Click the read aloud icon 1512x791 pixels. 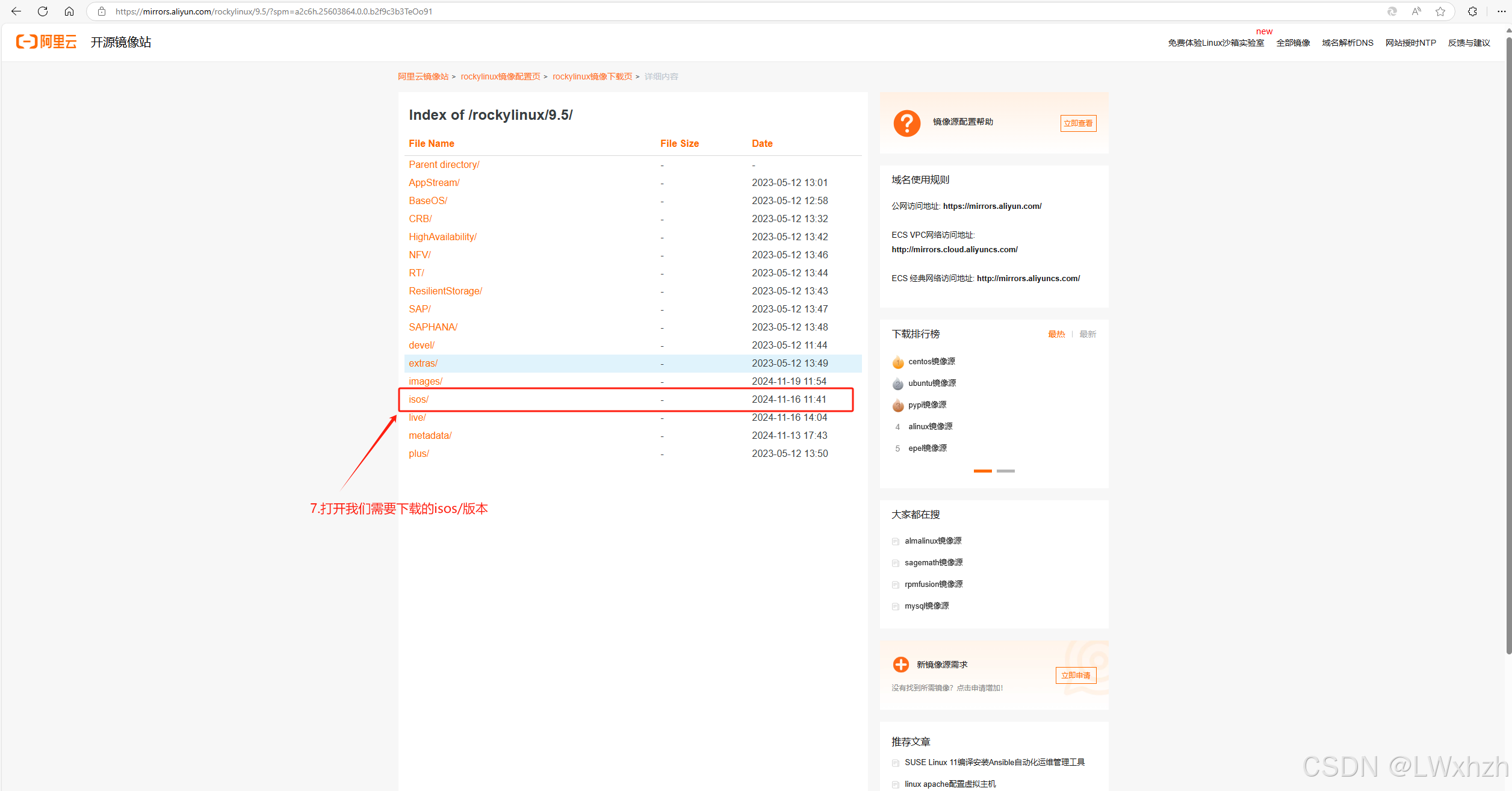click(1416, 11)
